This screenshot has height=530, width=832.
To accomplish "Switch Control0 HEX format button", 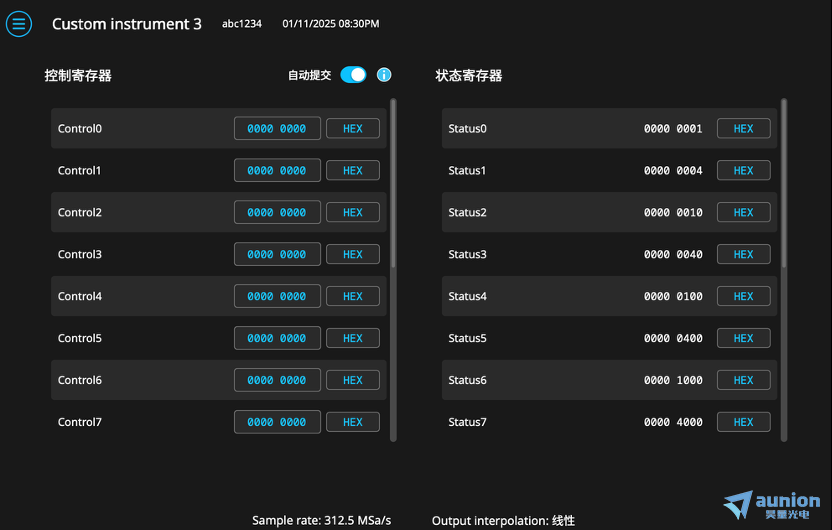I will tap(352, 129).
